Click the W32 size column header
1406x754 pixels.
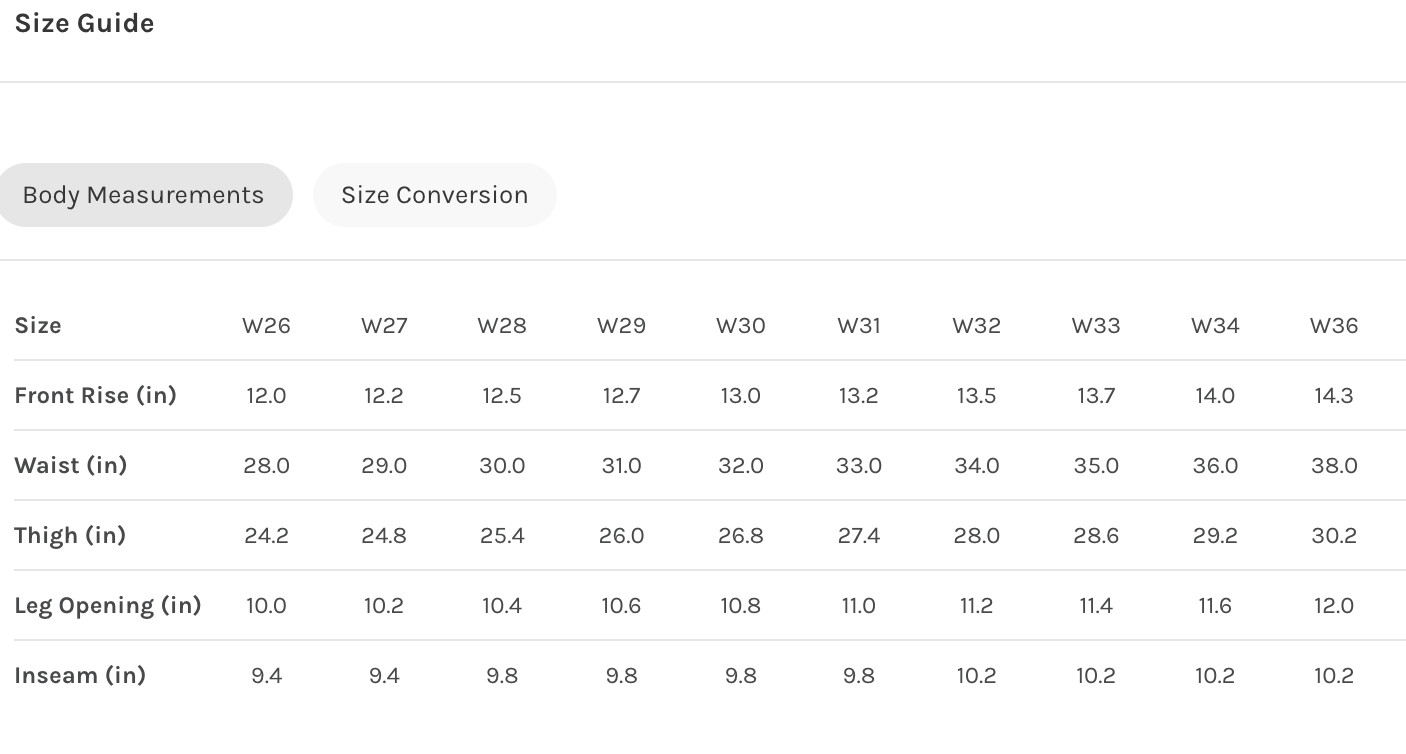point(976,326)
